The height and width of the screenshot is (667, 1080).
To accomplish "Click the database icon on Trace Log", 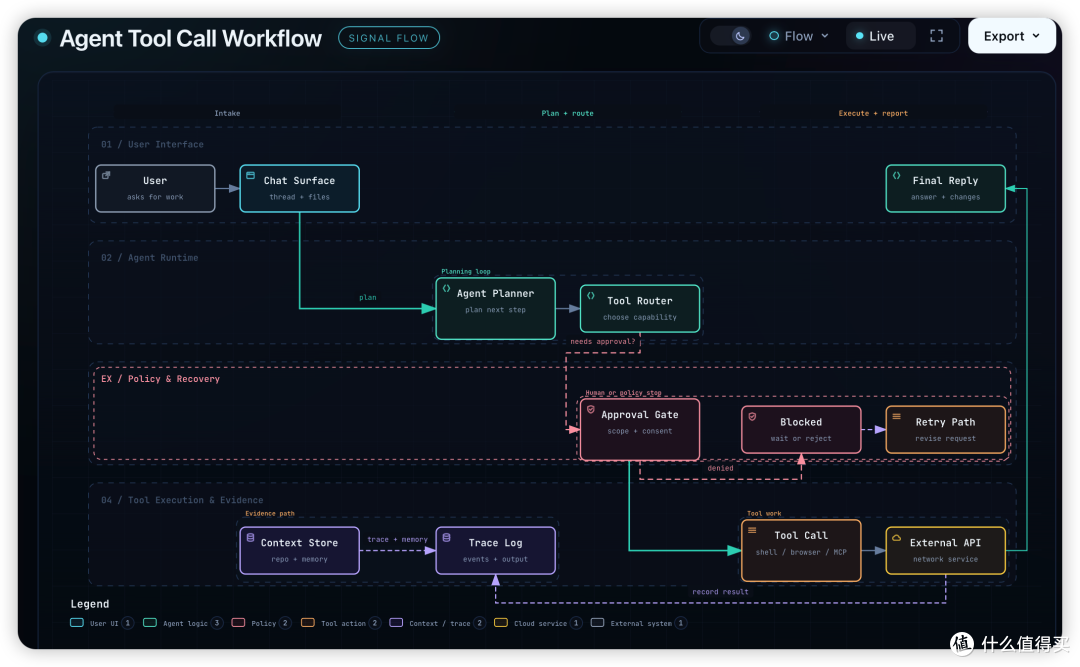I will point(446,537).
